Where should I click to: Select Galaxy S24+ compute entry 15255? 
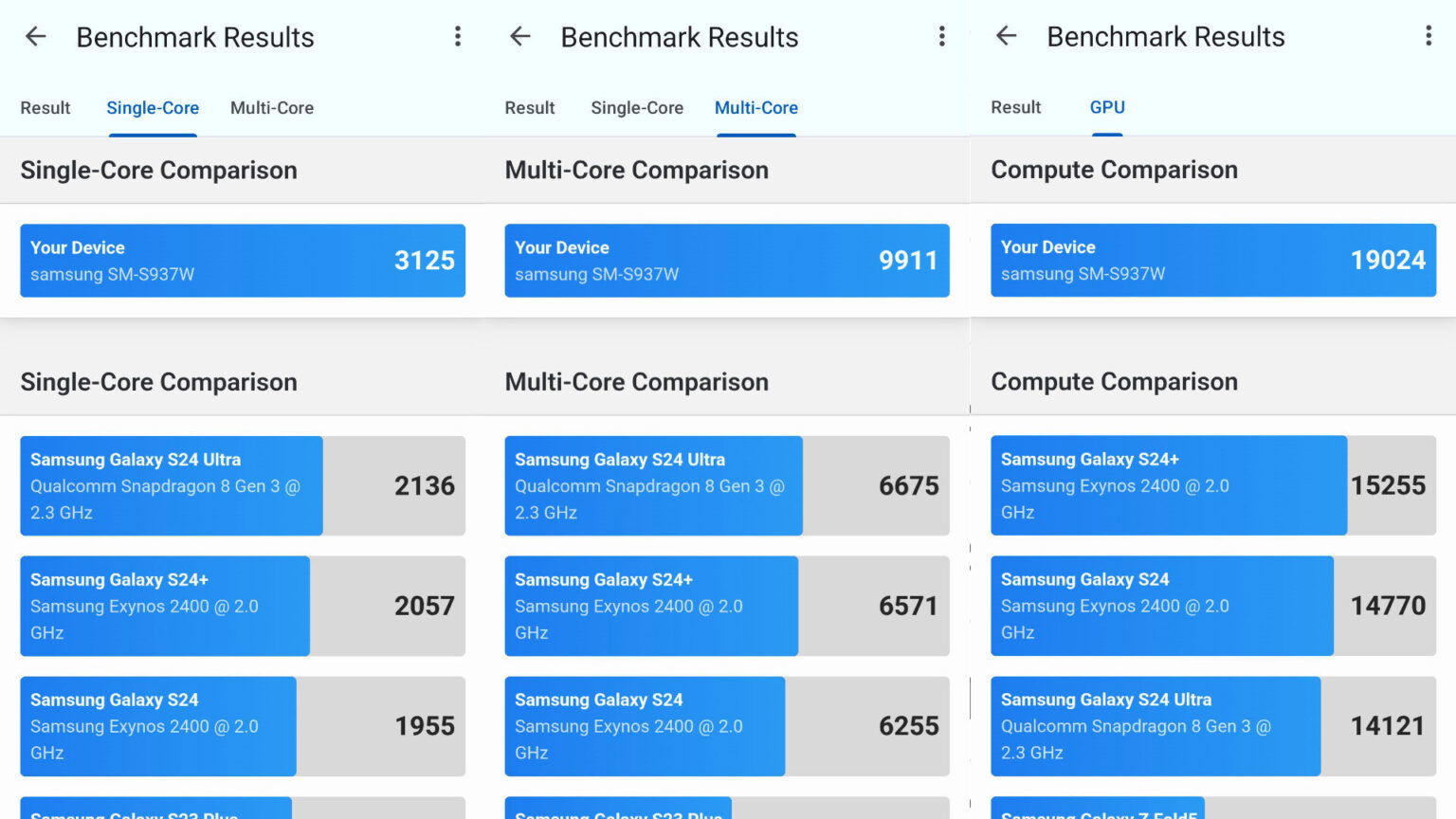pos(1212,485)
